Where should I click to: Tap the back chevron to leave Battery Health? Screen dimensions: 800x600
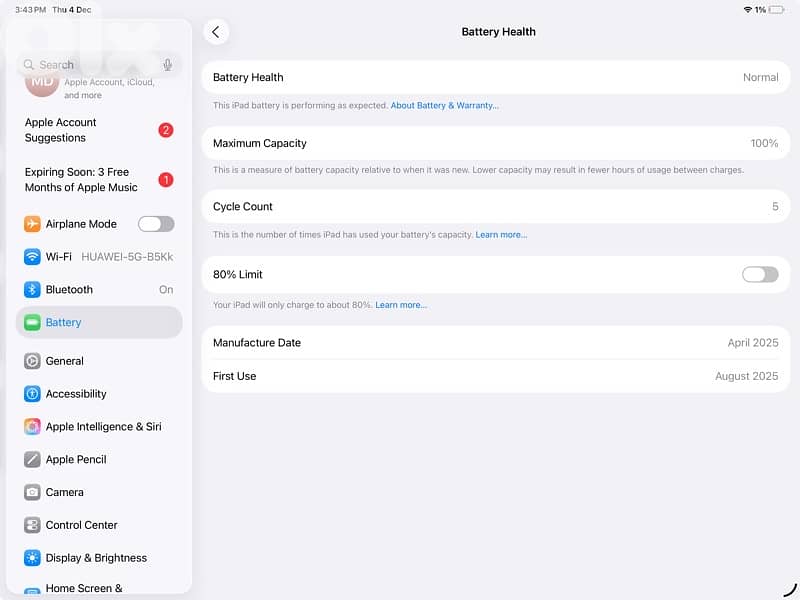216,31
